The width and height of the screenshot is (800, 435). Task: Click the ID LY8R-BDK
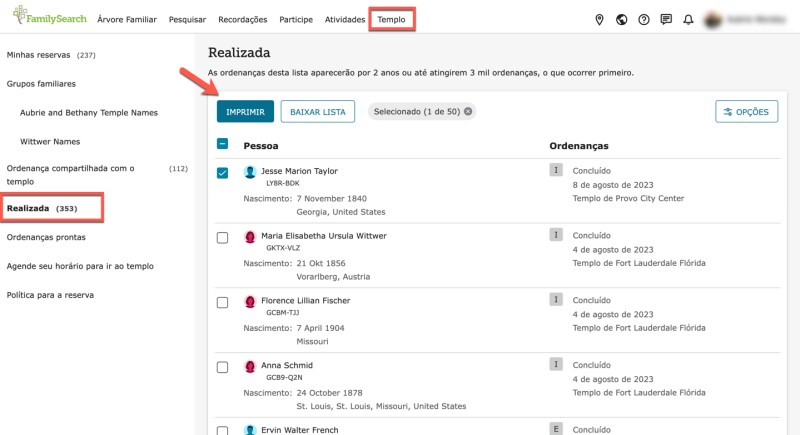283,183
